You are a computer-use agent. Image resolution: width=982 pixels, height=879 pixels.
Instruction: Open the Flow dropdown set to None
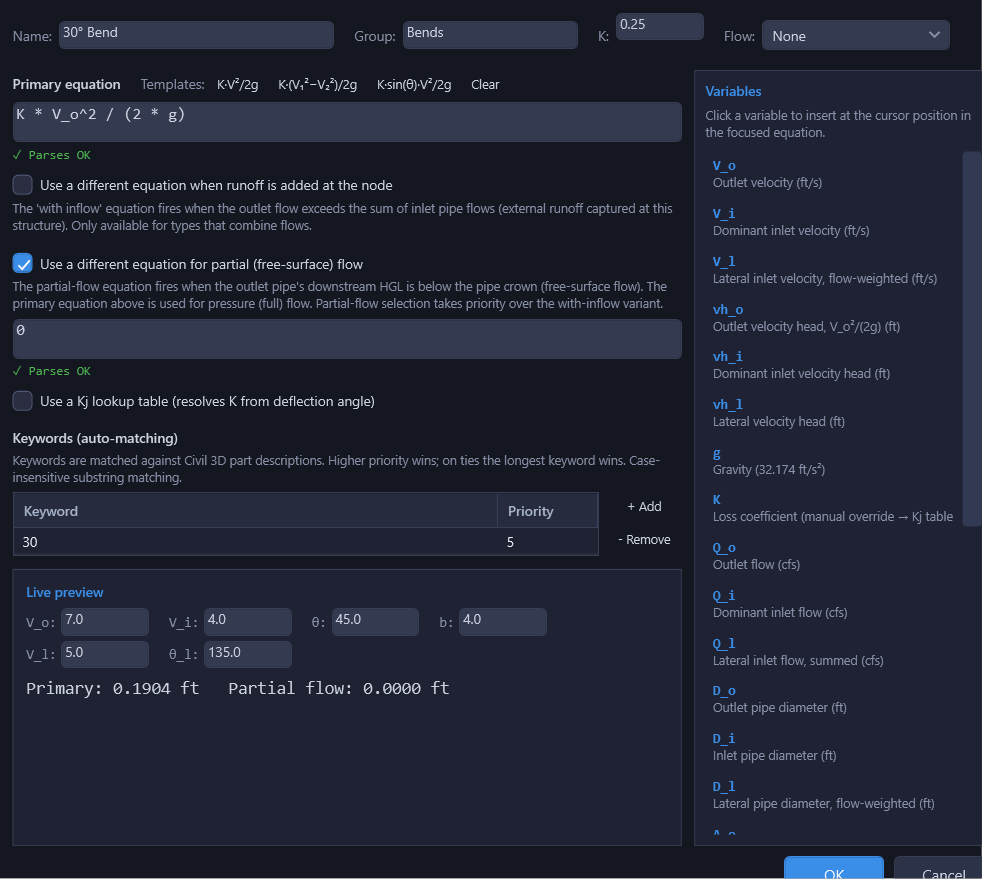click(x=855, y=36)
